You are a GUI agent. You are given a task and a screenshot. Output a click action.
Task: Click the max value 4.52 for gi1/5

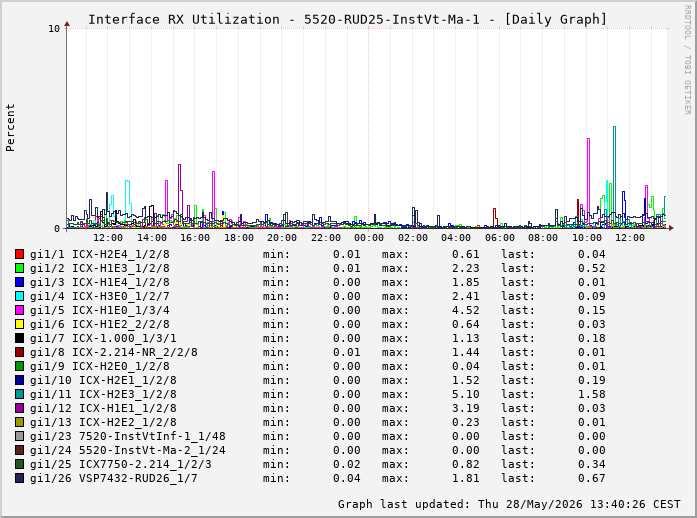[466, 310]
